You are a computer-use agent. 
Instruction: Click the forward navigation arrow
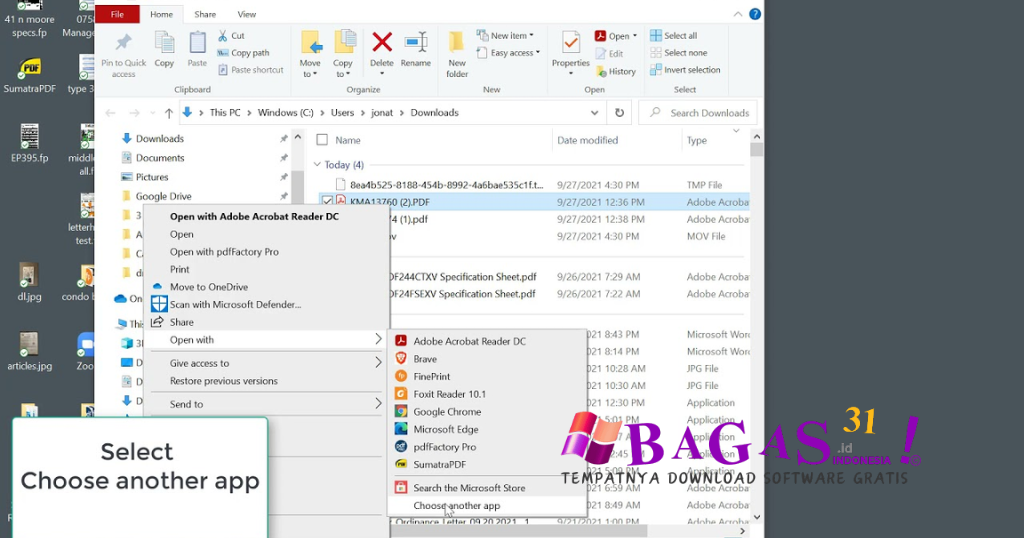[134, 113]
